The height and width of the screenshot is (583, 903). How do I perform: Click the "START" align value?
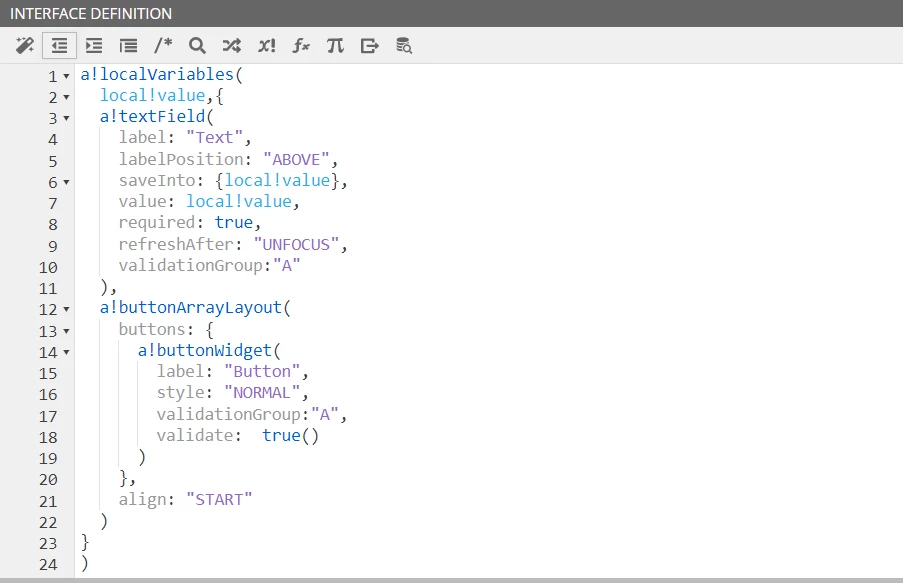pyautogui.click(x=219, y=499)
